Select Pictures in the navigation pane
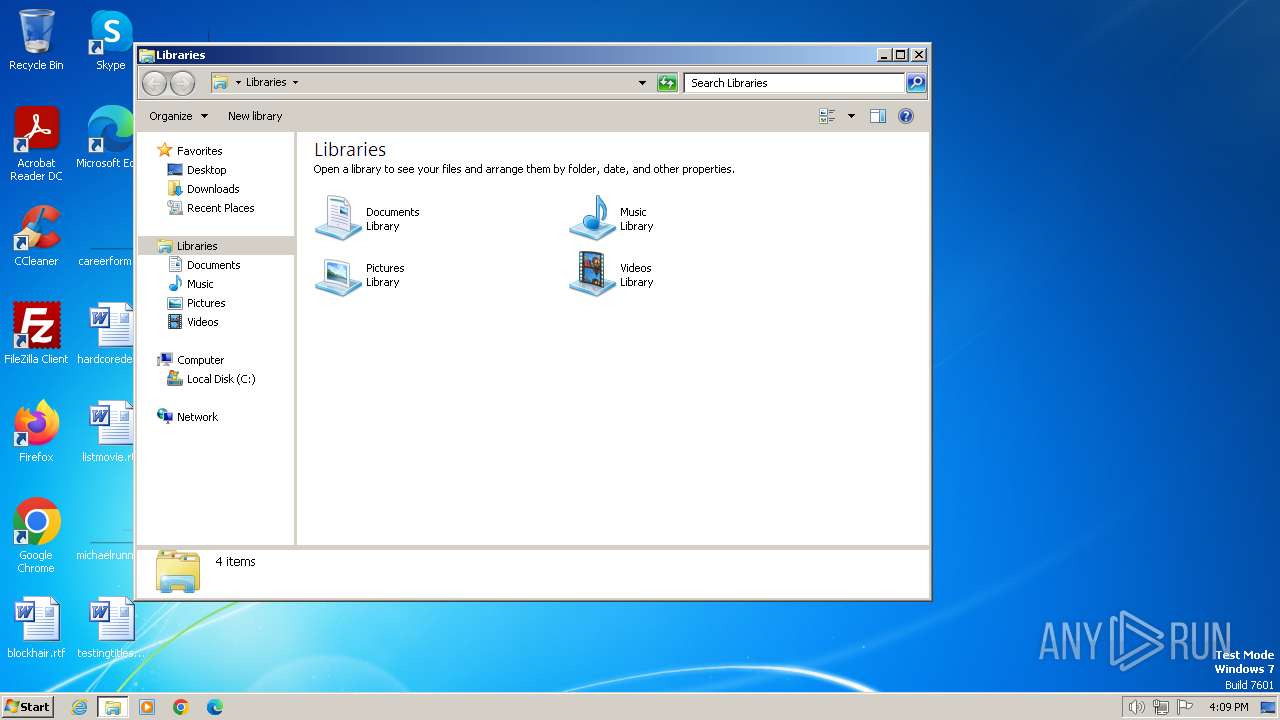This screenshot has height=720, width=1280. tap(196, 303)
